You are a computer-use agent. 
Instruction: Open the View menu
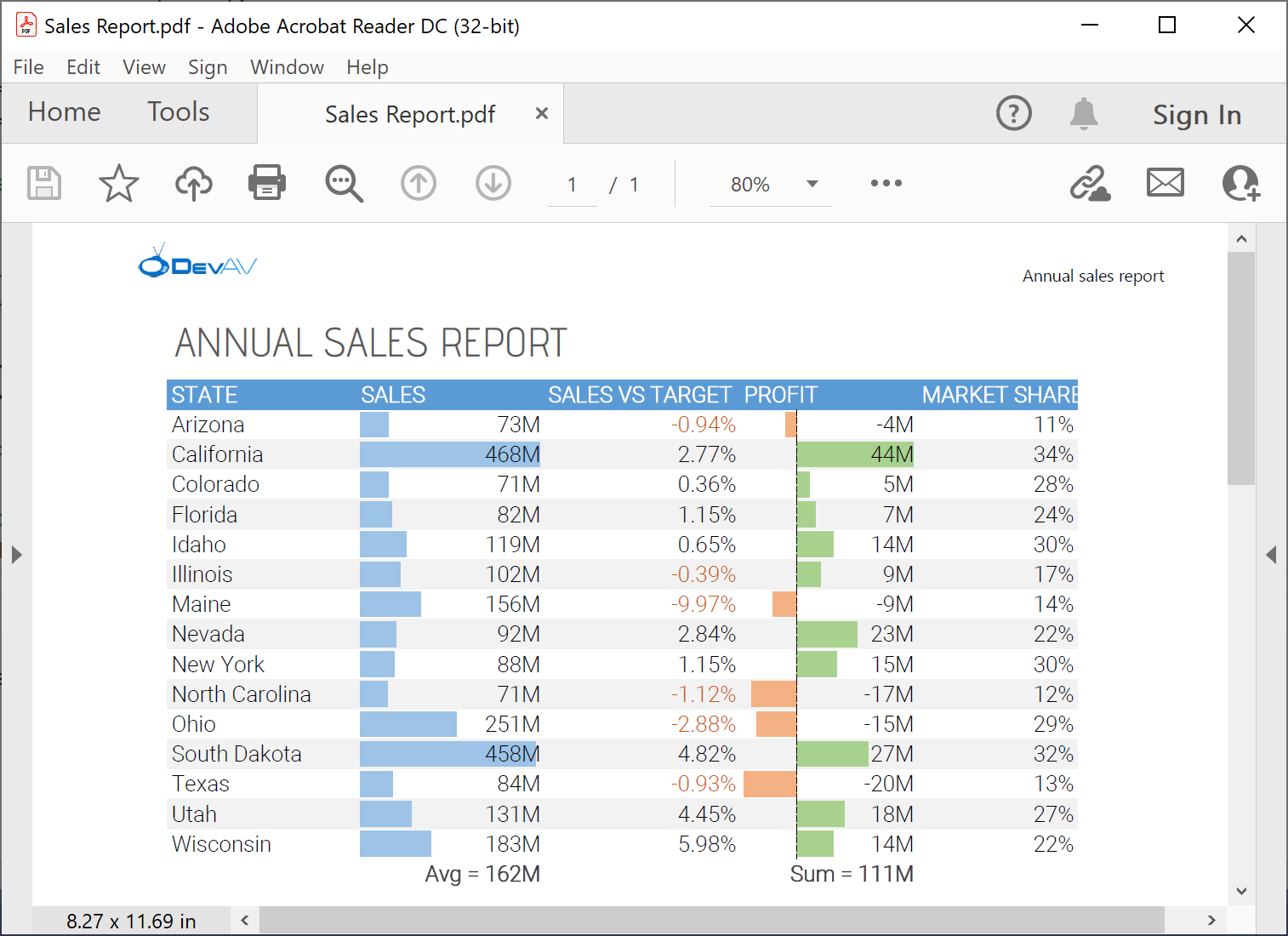[x=144, y=67]
